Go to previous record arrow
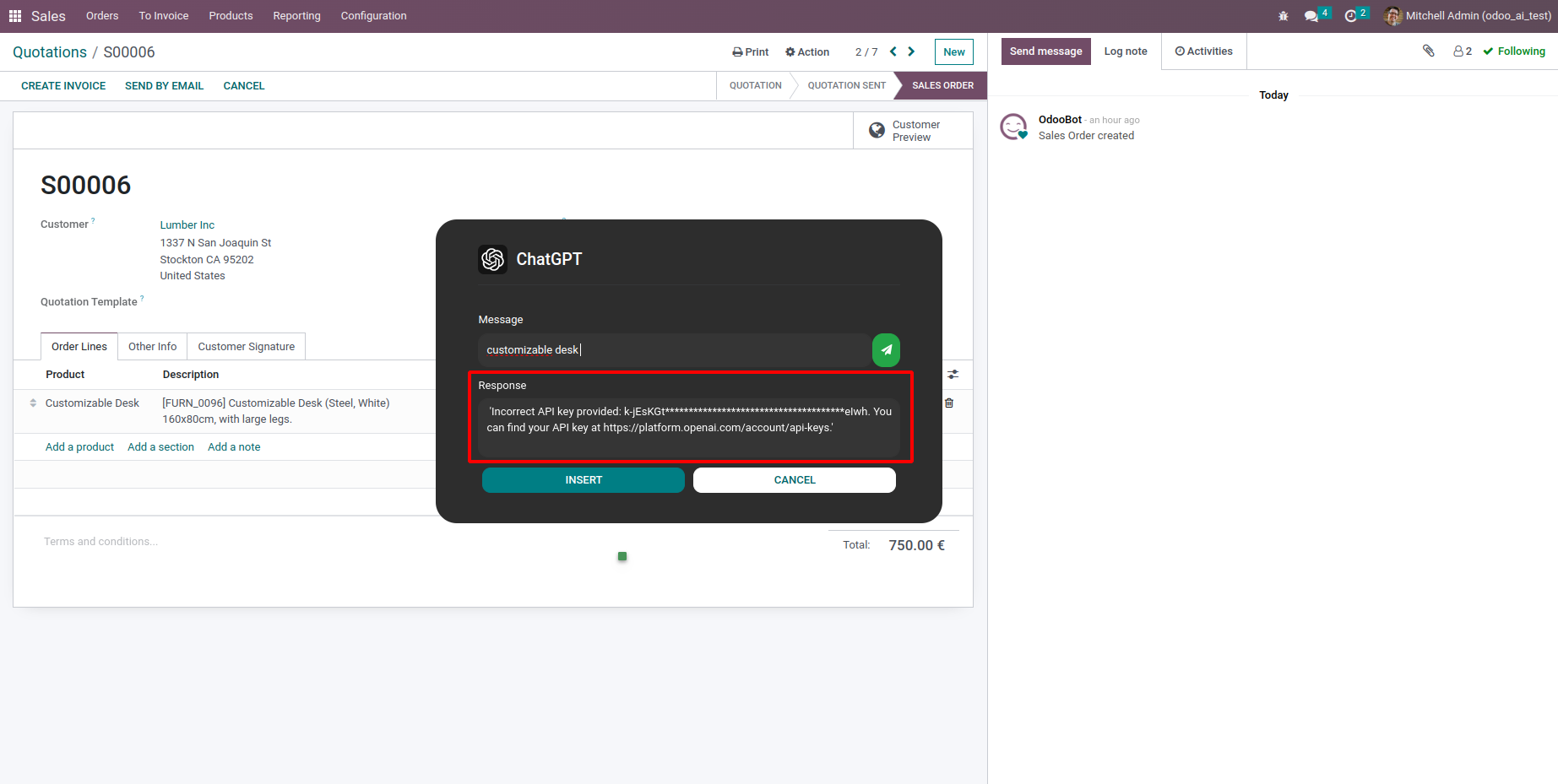1558x784 pixels. (893, 51)
